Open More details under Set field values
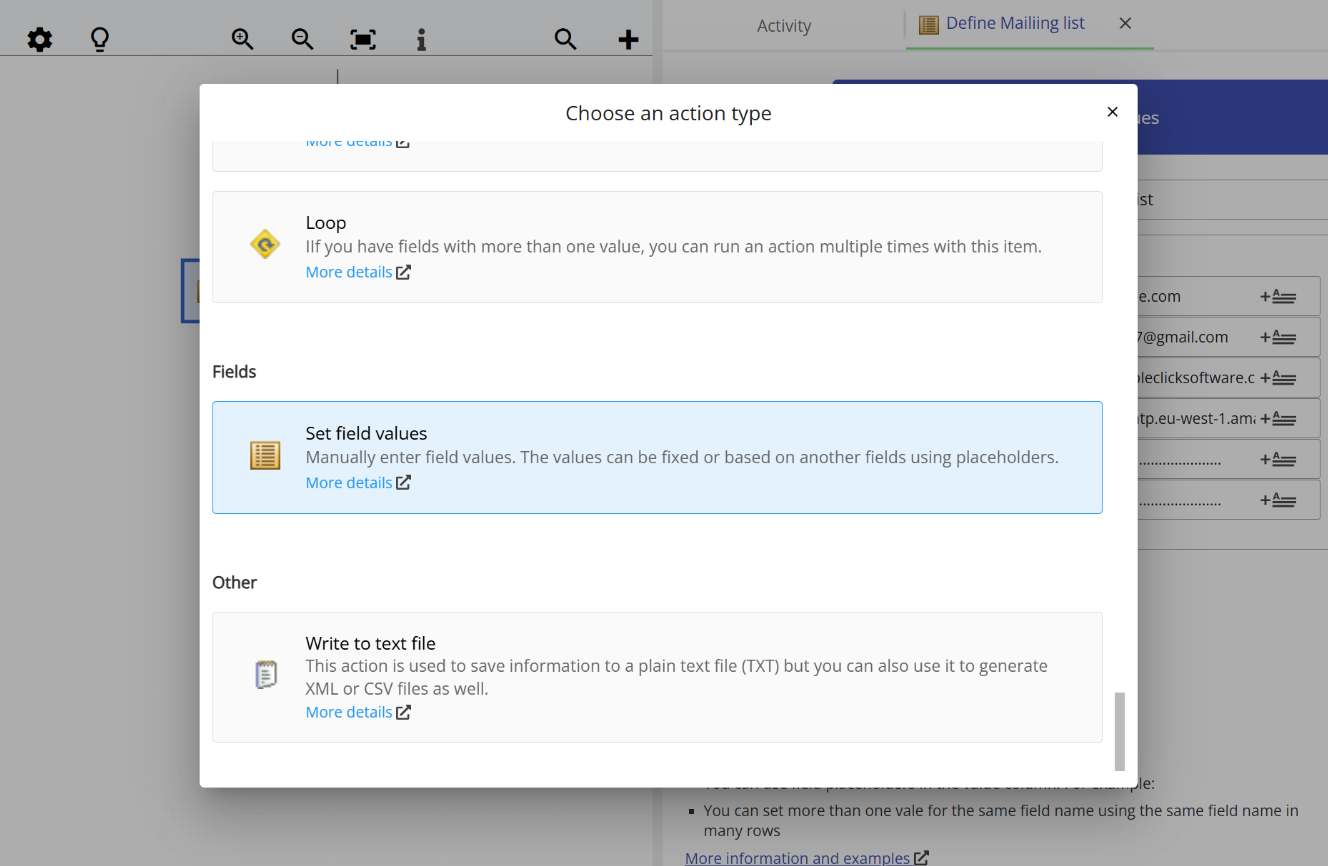 (x=349, y=482)
